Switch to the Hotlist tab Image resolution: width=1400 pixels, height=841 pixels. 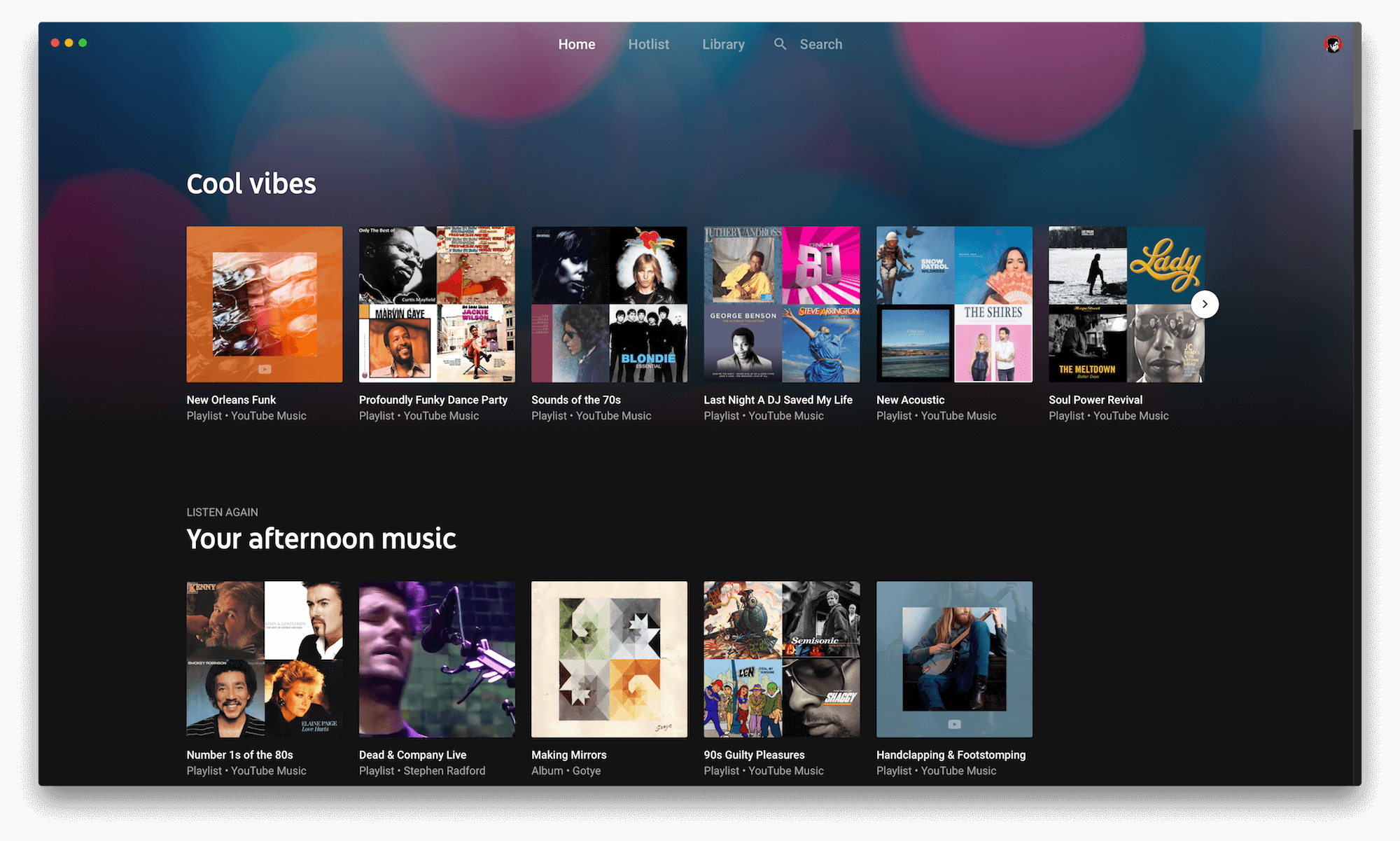[x=648, y=43]
